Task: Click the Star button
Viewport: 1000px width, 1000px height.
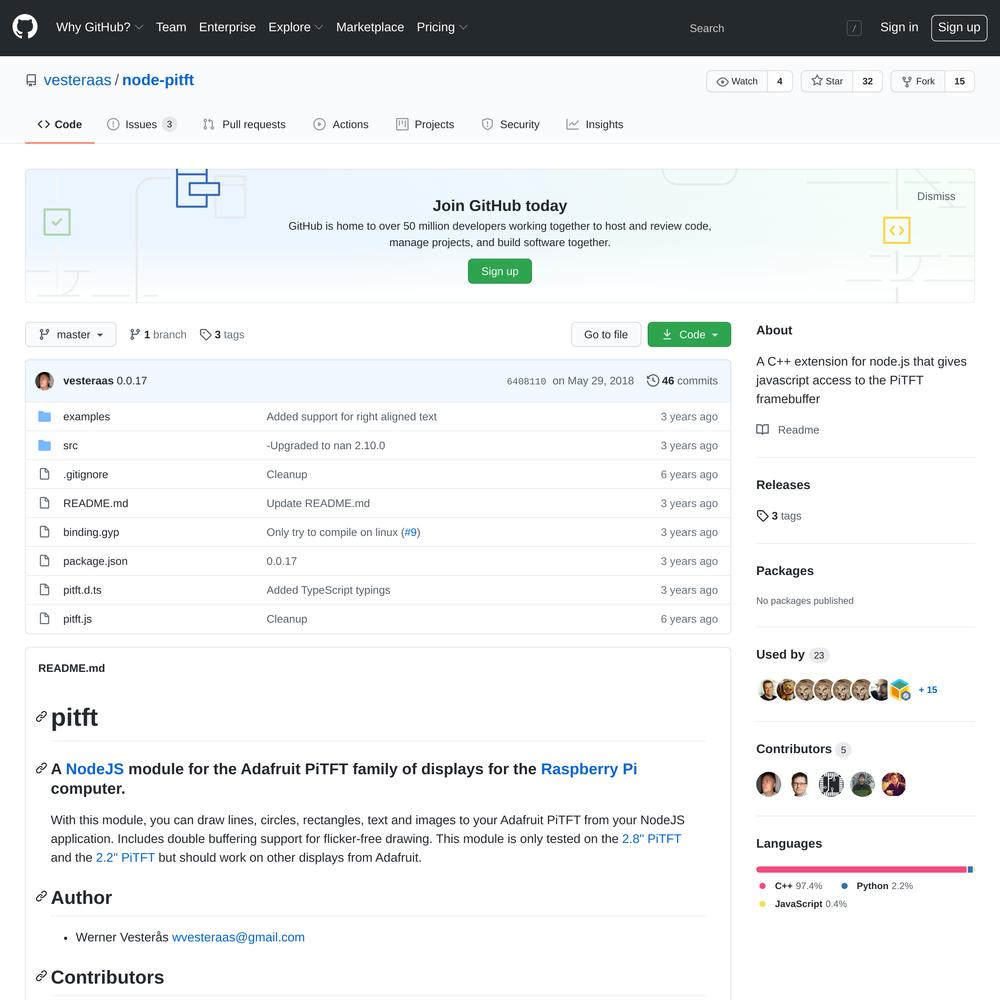Action: [x=827, y=81]
